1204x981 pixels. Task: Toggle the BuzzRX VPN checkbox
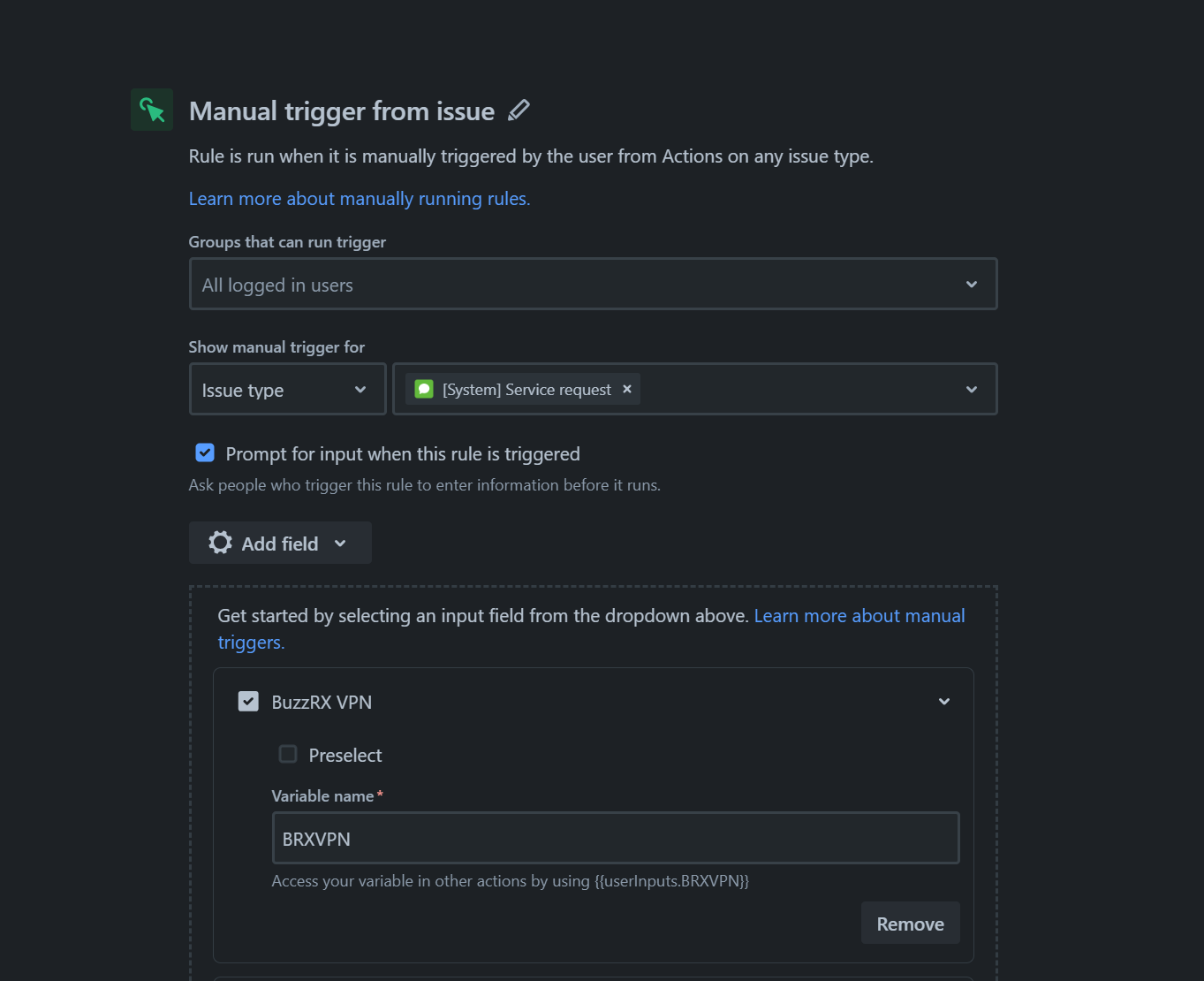248,702
